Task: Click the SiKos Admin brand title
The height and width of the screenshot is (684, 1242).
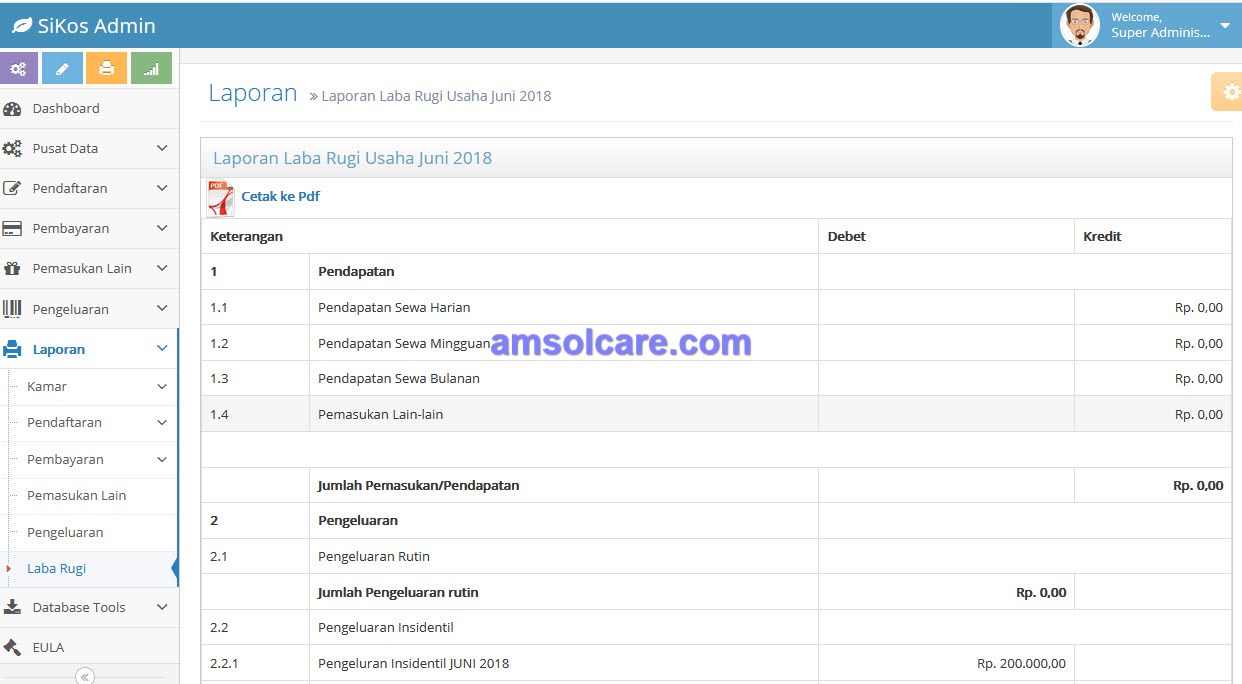Action: [96, 26]
